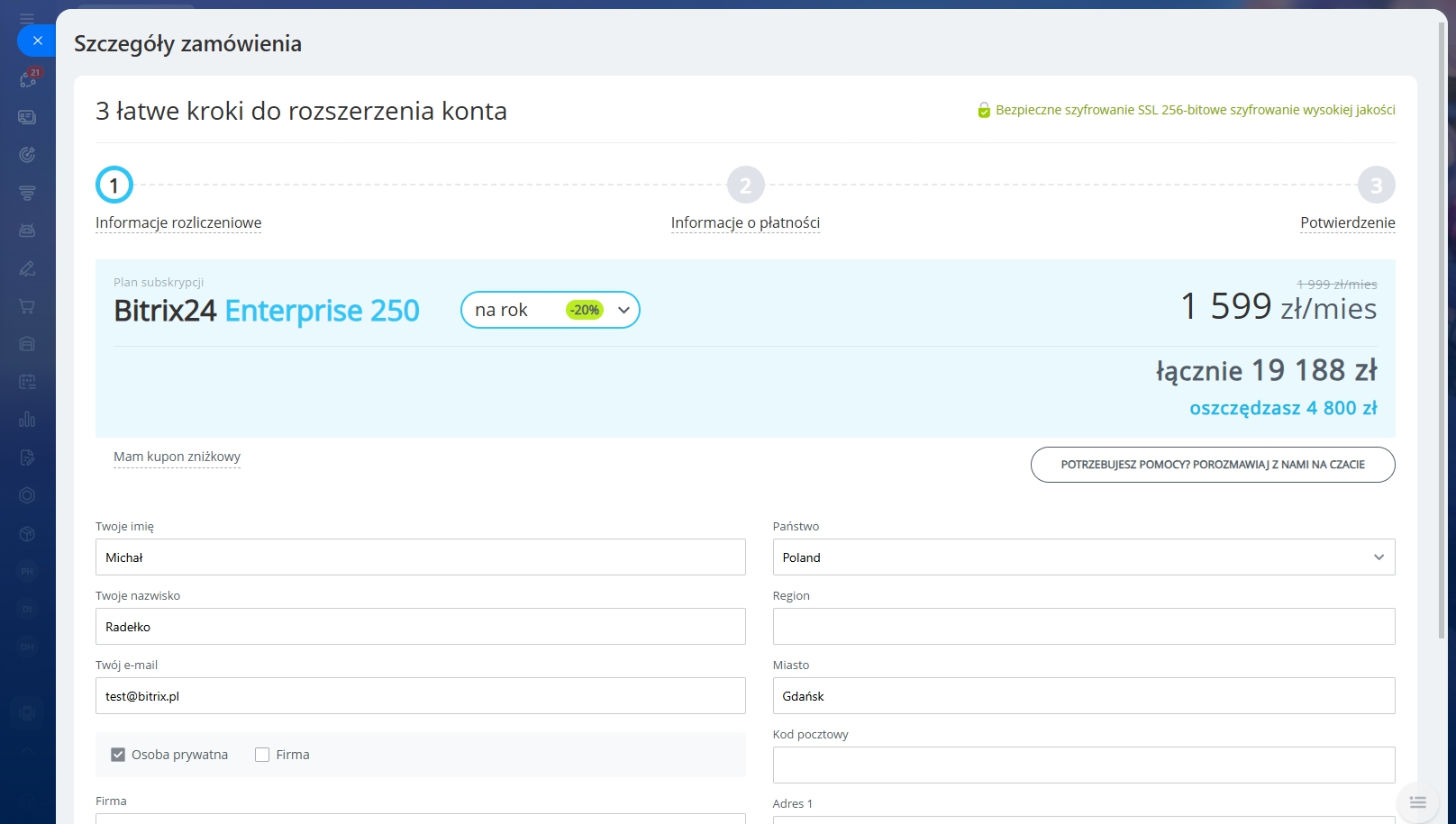Click the step 1 circle indicator

(x=114, y=186)
